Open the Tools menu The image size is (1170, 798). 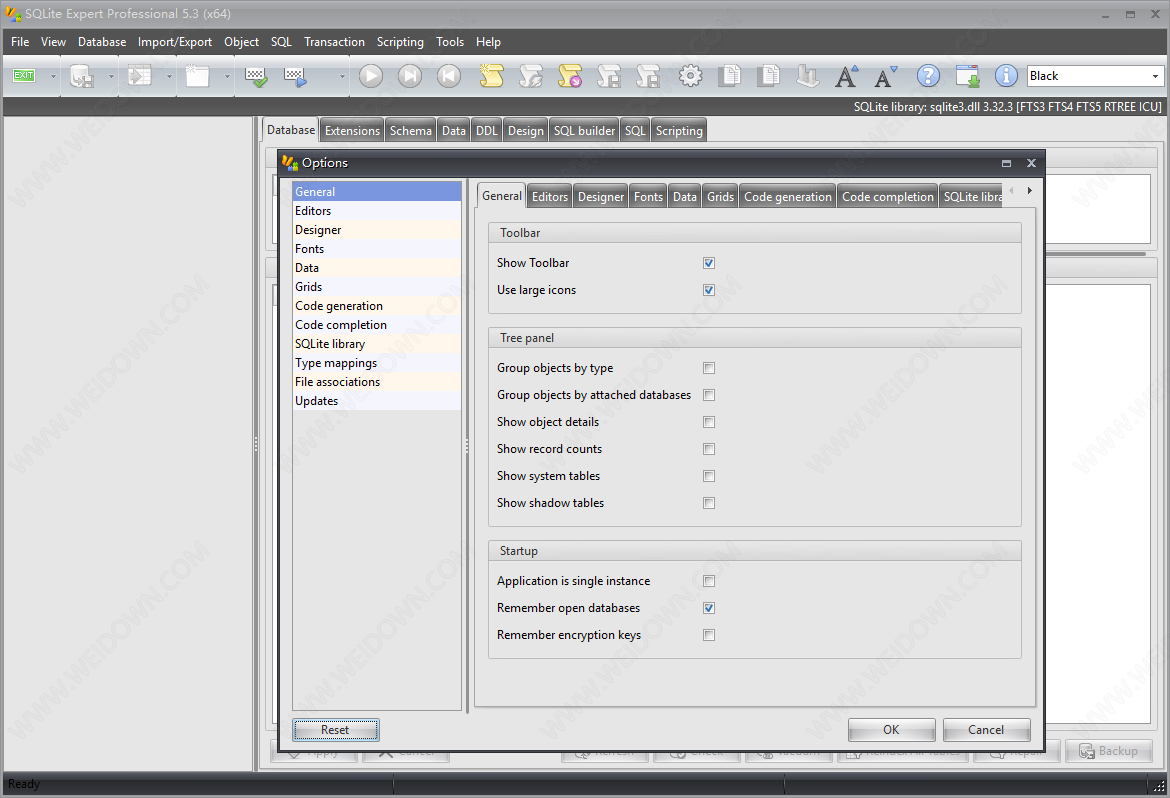(450, 42)
